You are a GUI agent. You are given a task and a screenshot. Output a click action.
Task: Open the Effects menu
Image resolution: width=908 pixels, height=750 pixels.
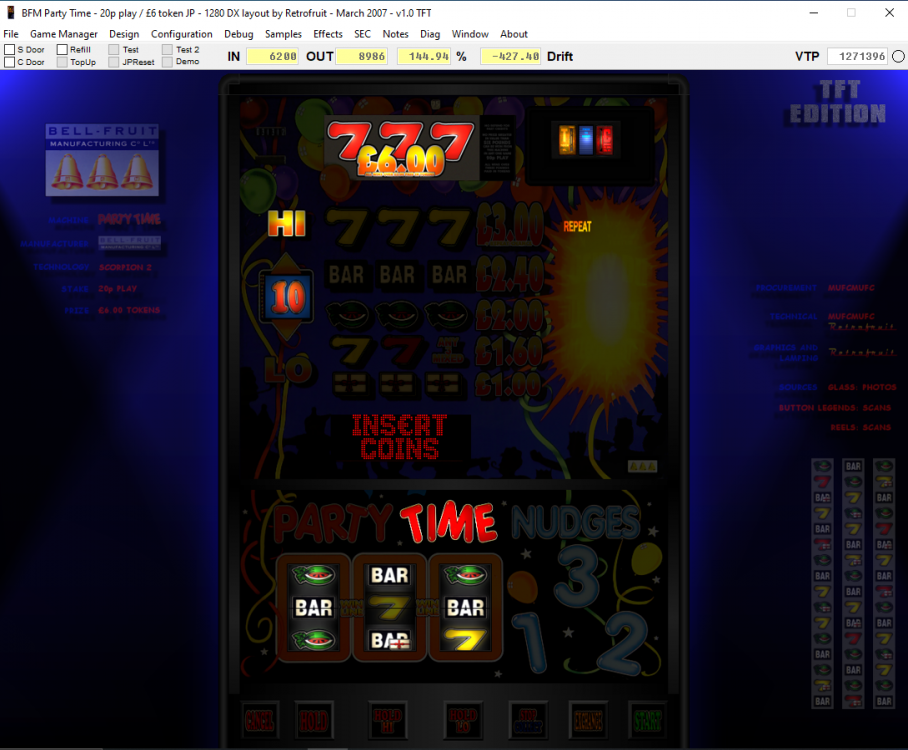pyautogui.click(x=328, y=34)
